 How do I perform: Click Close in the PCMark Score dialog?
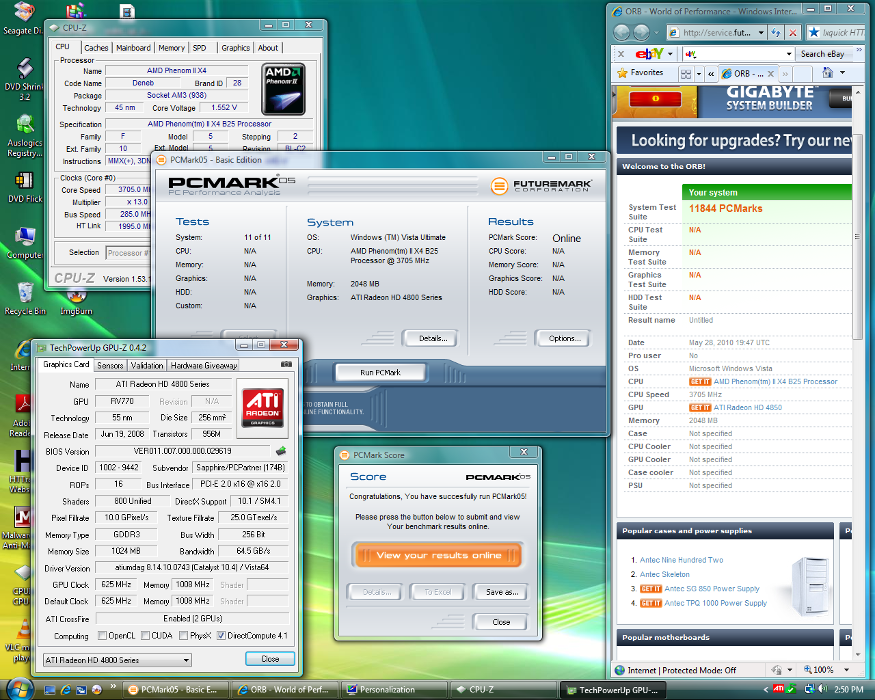[x=501, y=622]
